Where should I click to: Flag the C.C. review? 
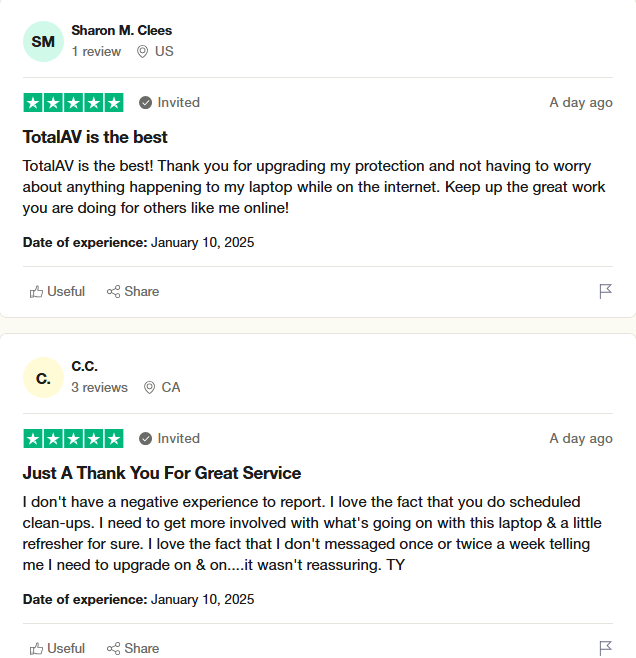pos(605,648)
